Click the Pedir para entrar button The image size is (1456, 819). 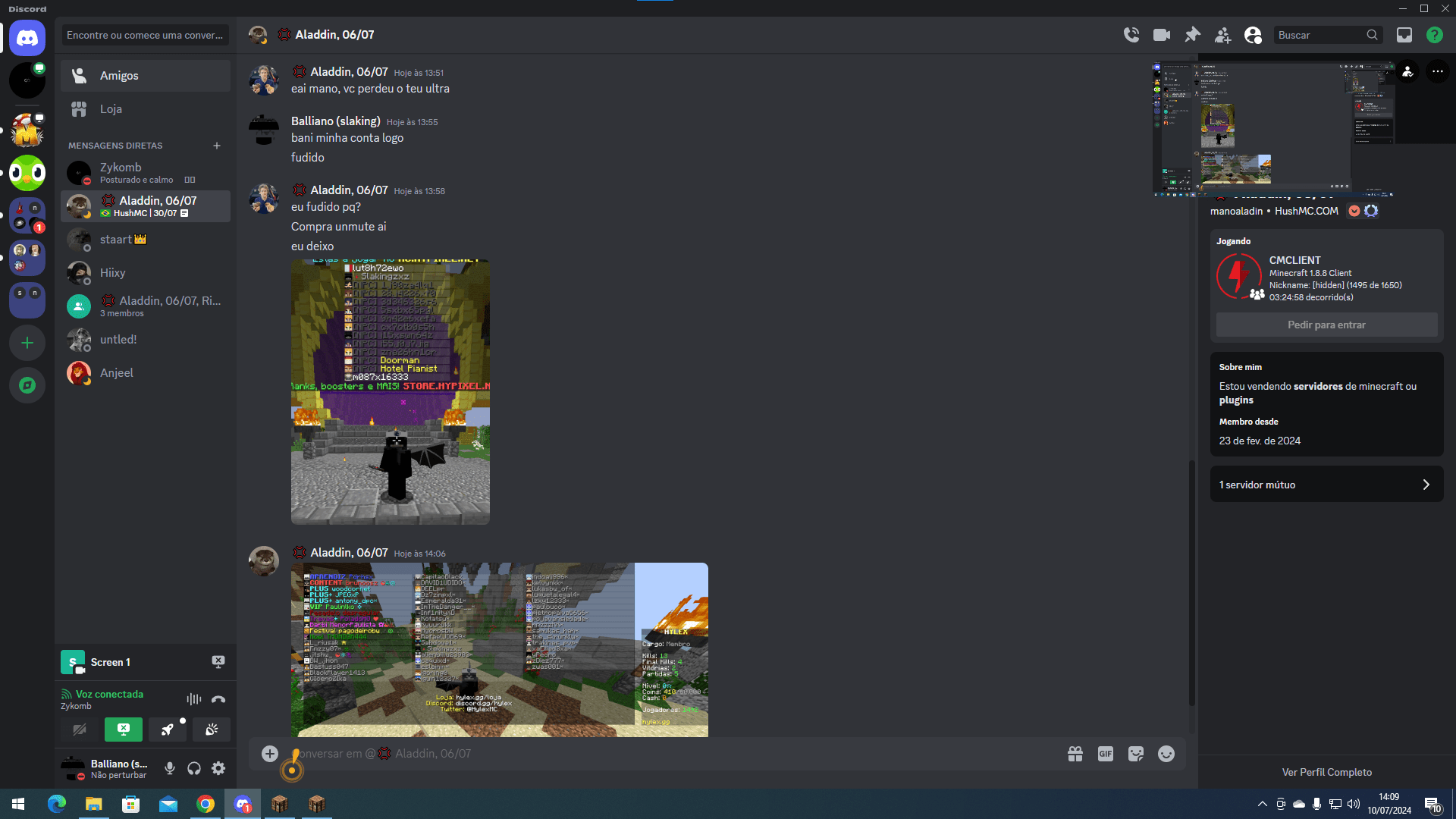(1327, 325)
